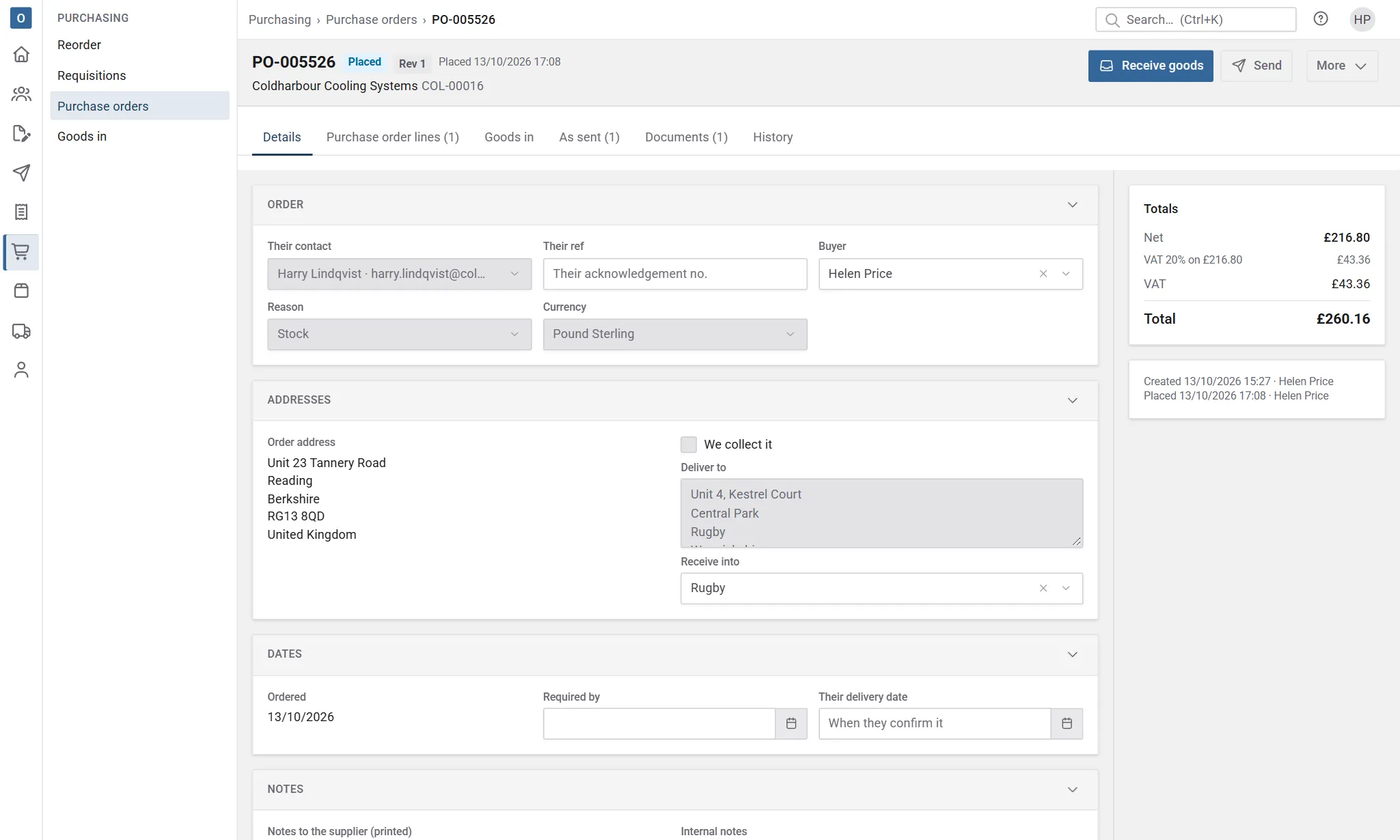The height and width of the screenshot is (840, 1400).
Task: Clear the Rugby receive into selection
Action: (1043, 588)
